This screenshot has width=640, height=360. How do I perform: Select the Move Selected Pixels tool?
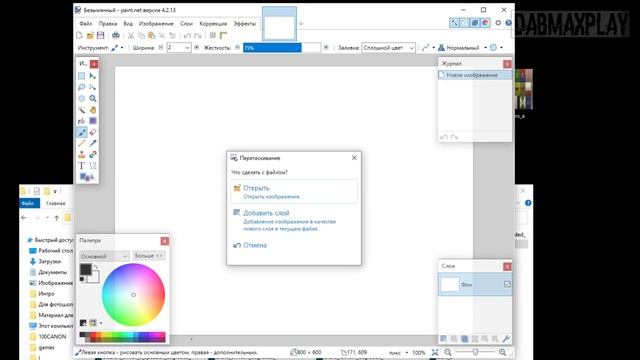coord(93,76)
